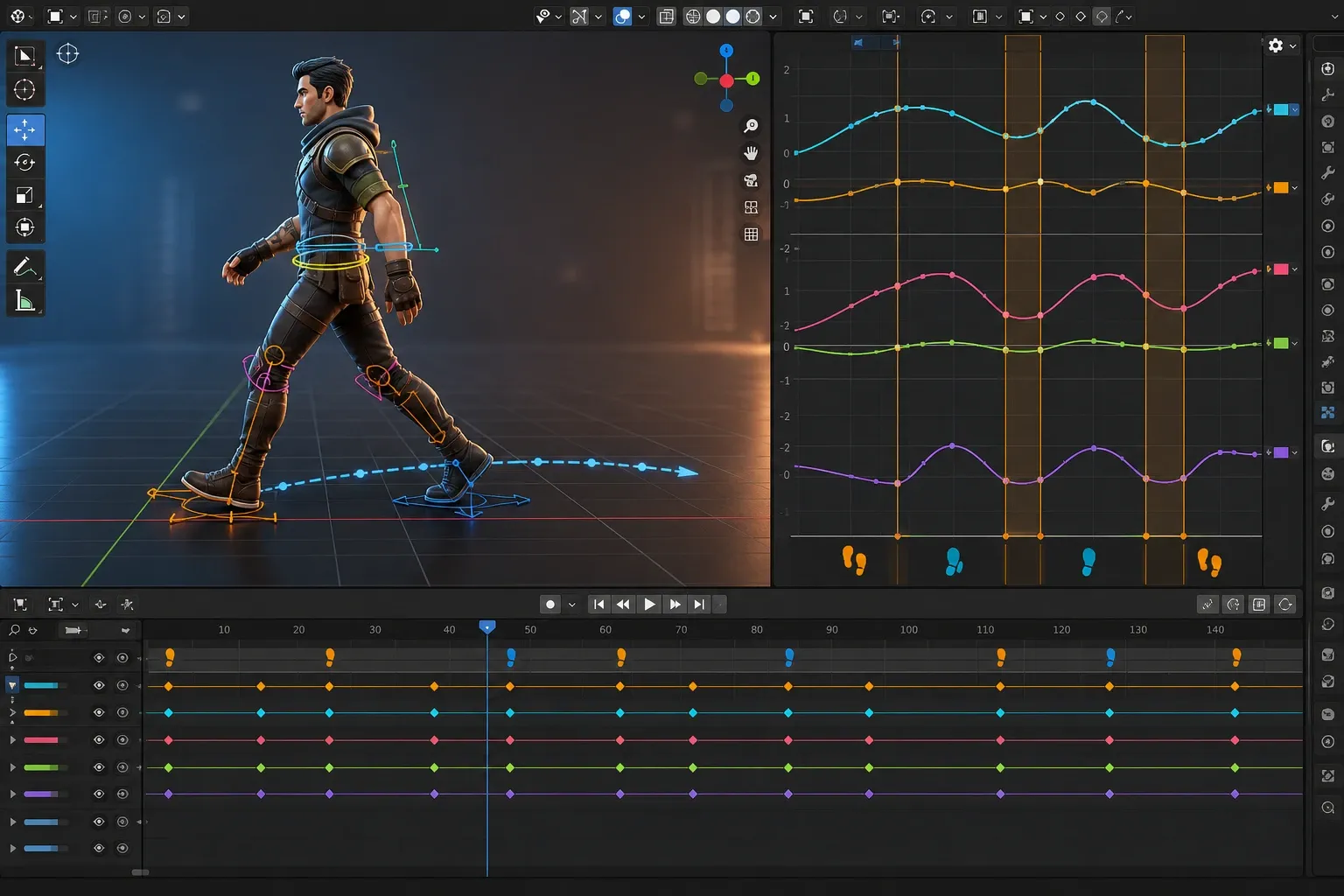The height and width of the screenshot is (896, 1344).
Task: Click the 3D cursor tool
Action: [x=24, y=90]
